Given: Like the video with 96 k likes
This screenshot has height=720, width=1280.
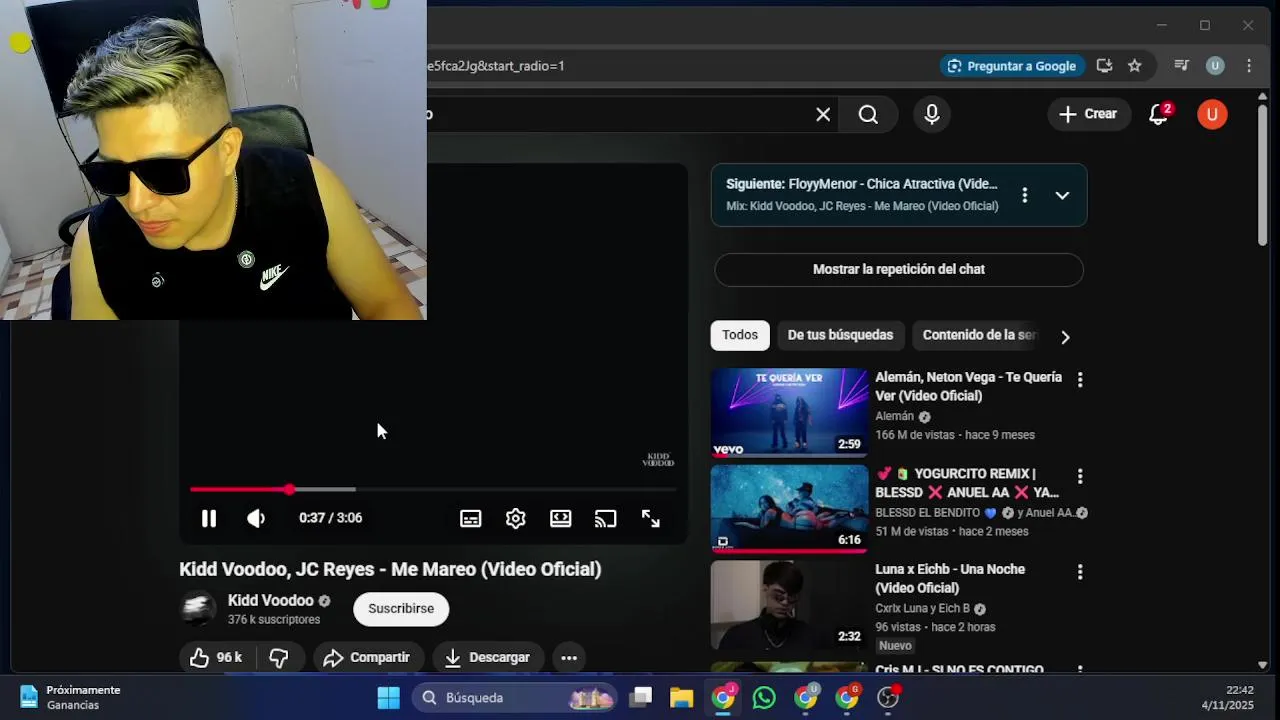Looking at the screenshot, I should click(217, 657).
